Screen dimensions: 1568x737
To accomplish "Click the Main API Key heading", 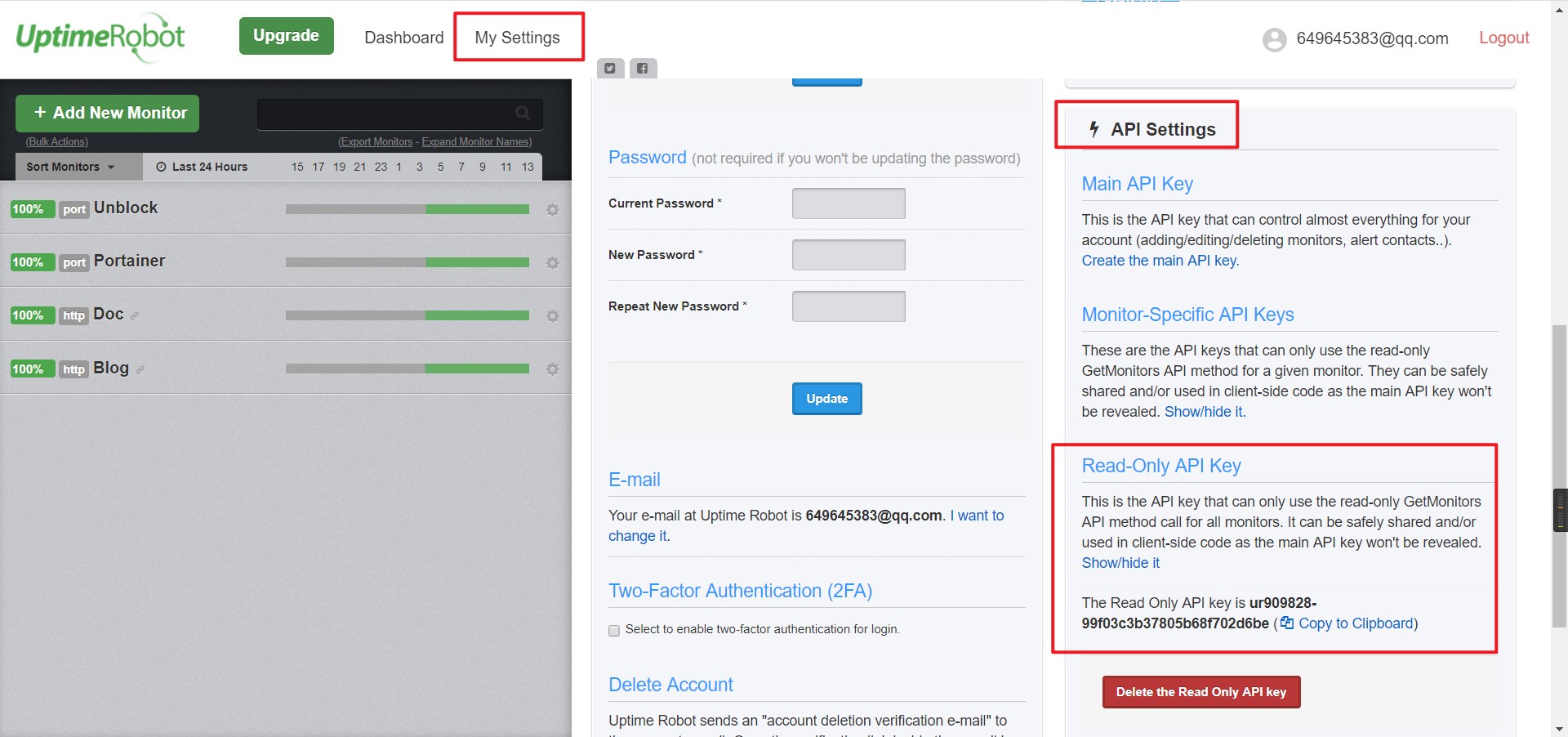I will coord(1138,184).
